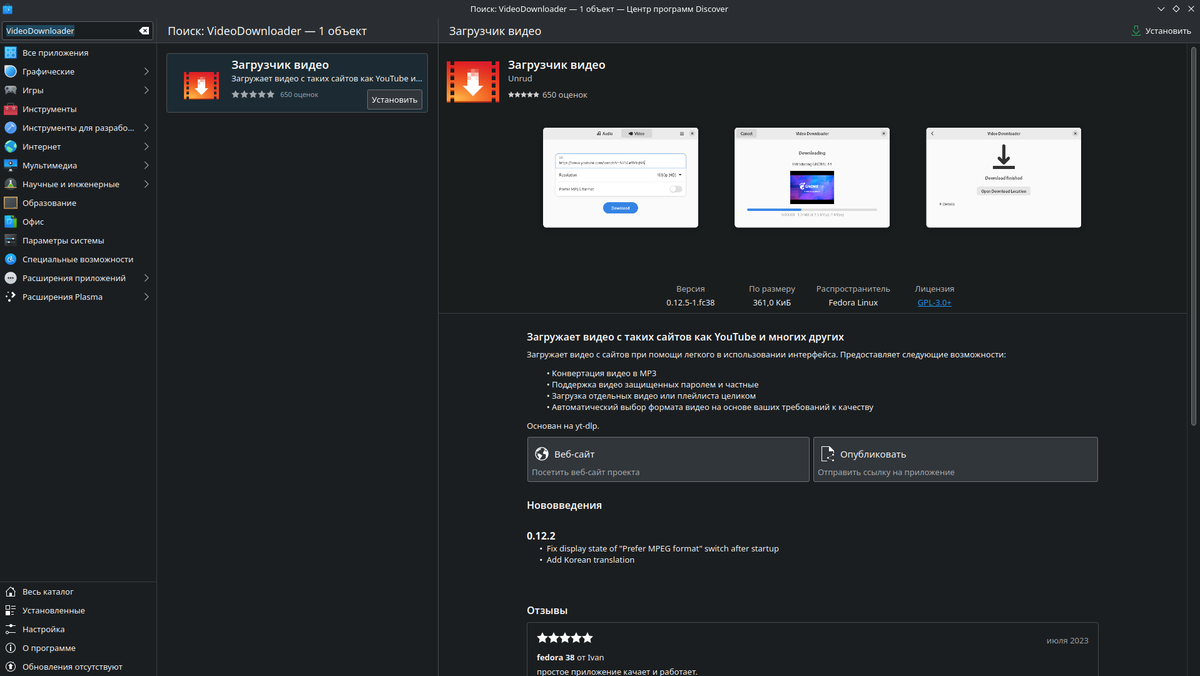
Task: Click the Расширения Plasma icon
Action: pyautogui.click(x=11, y=297)
